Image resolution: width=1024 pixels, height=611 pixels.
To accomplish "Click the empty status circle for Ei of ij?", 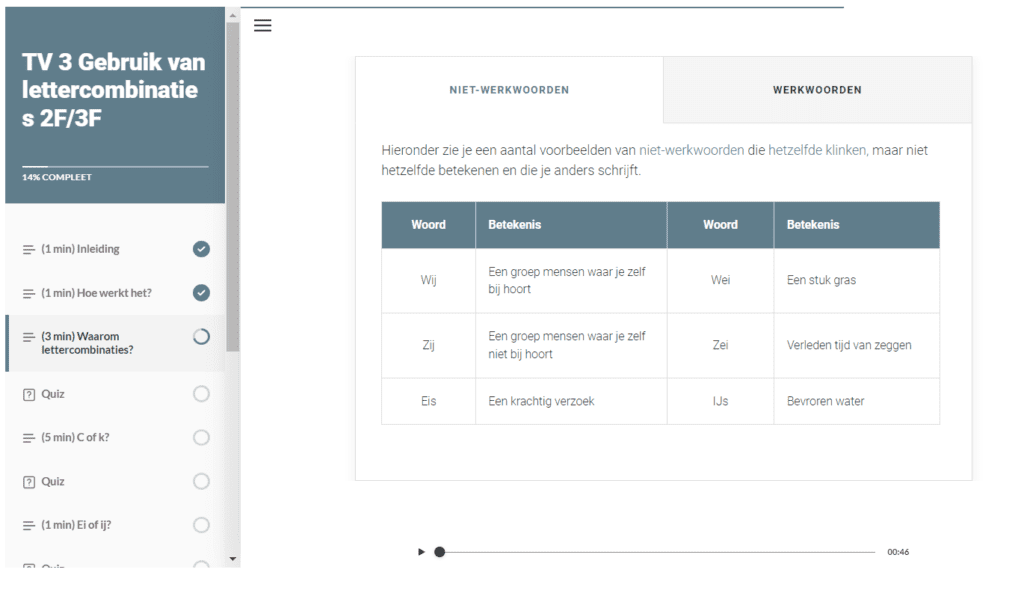I will pos(201,525).
